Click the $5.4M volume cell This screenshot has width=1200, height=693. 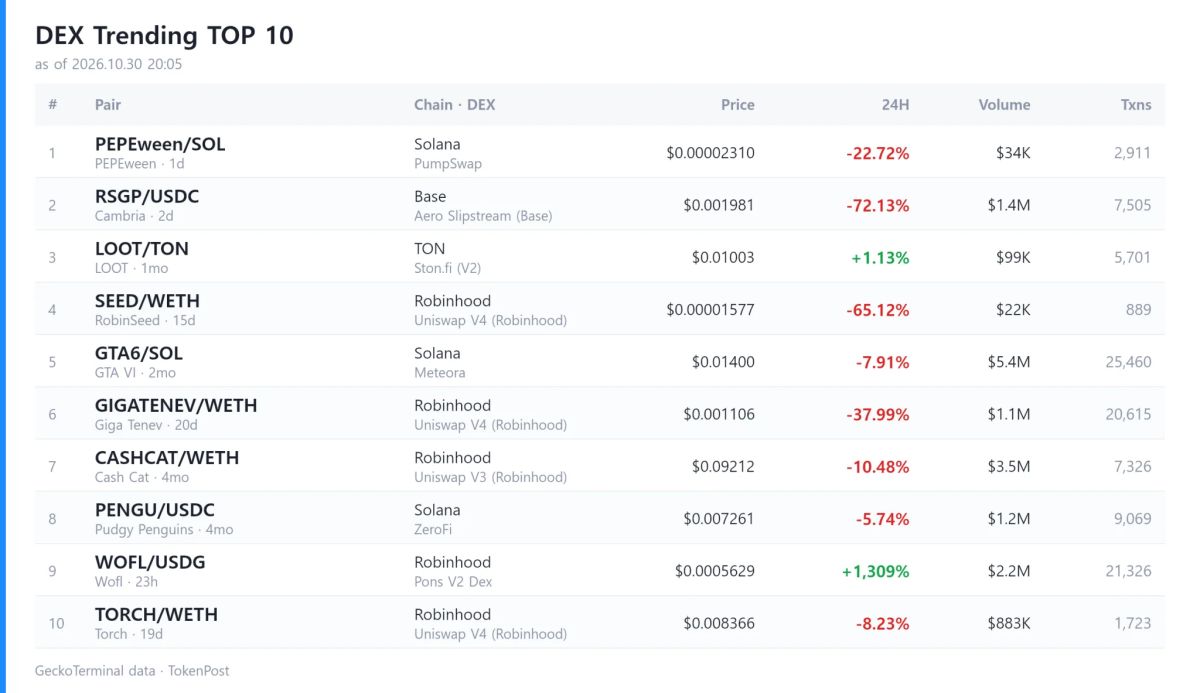click(x=1009, y=362)
